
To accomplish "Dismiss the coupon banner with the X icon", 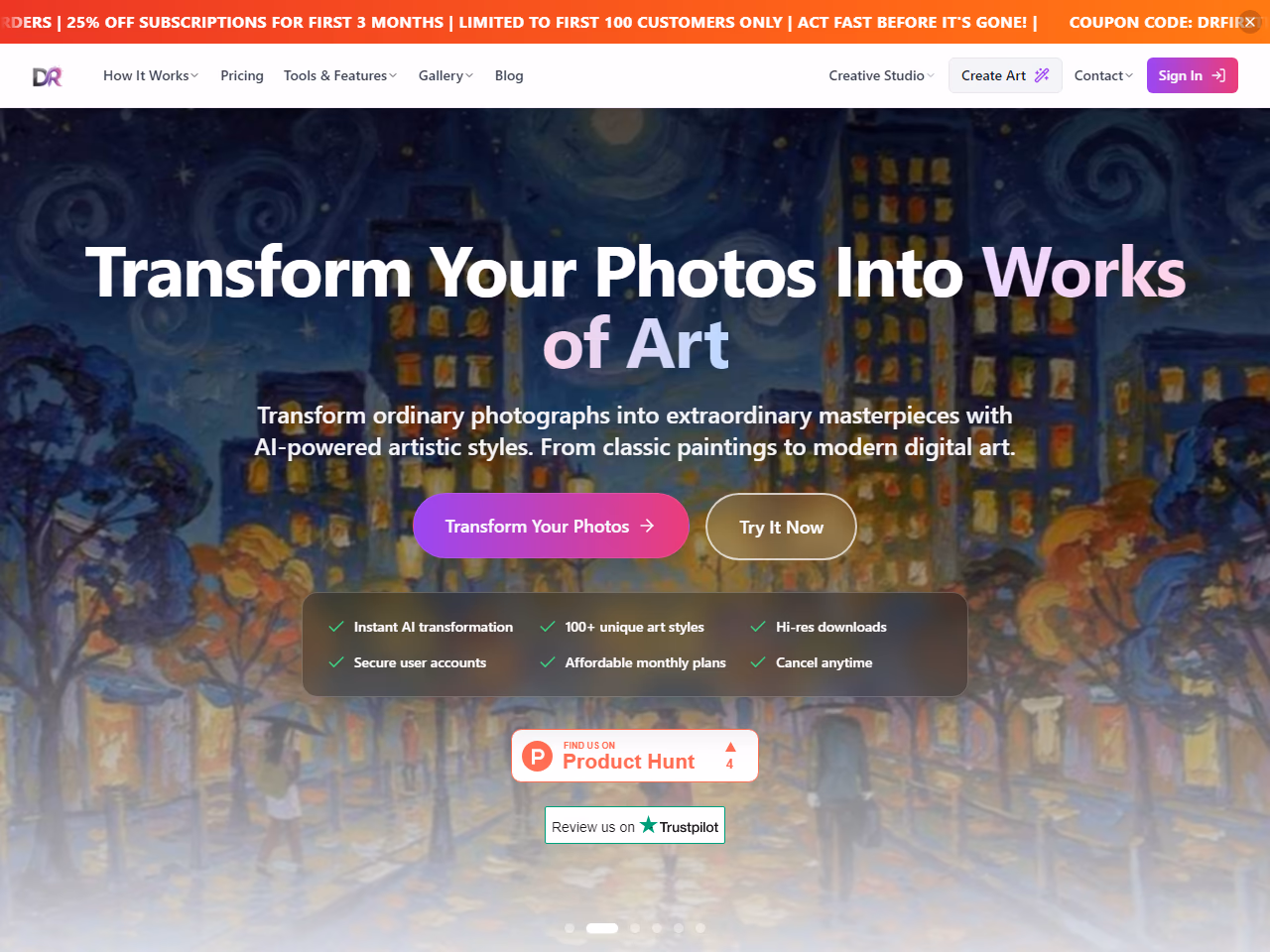I will coord(1250,22).
